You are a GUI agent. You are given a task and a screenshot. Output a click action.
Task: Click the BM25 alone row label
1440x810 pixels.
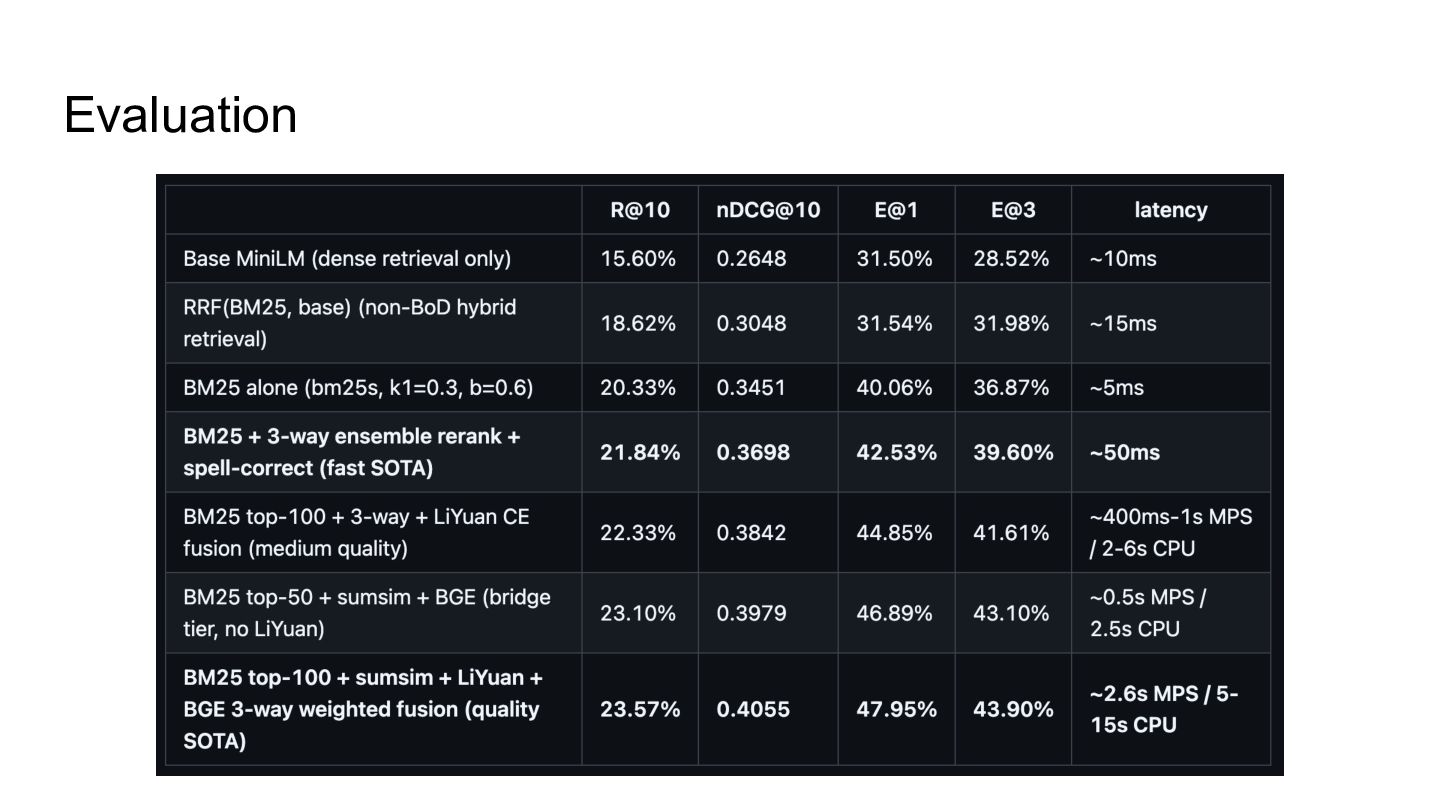point(358,387)
